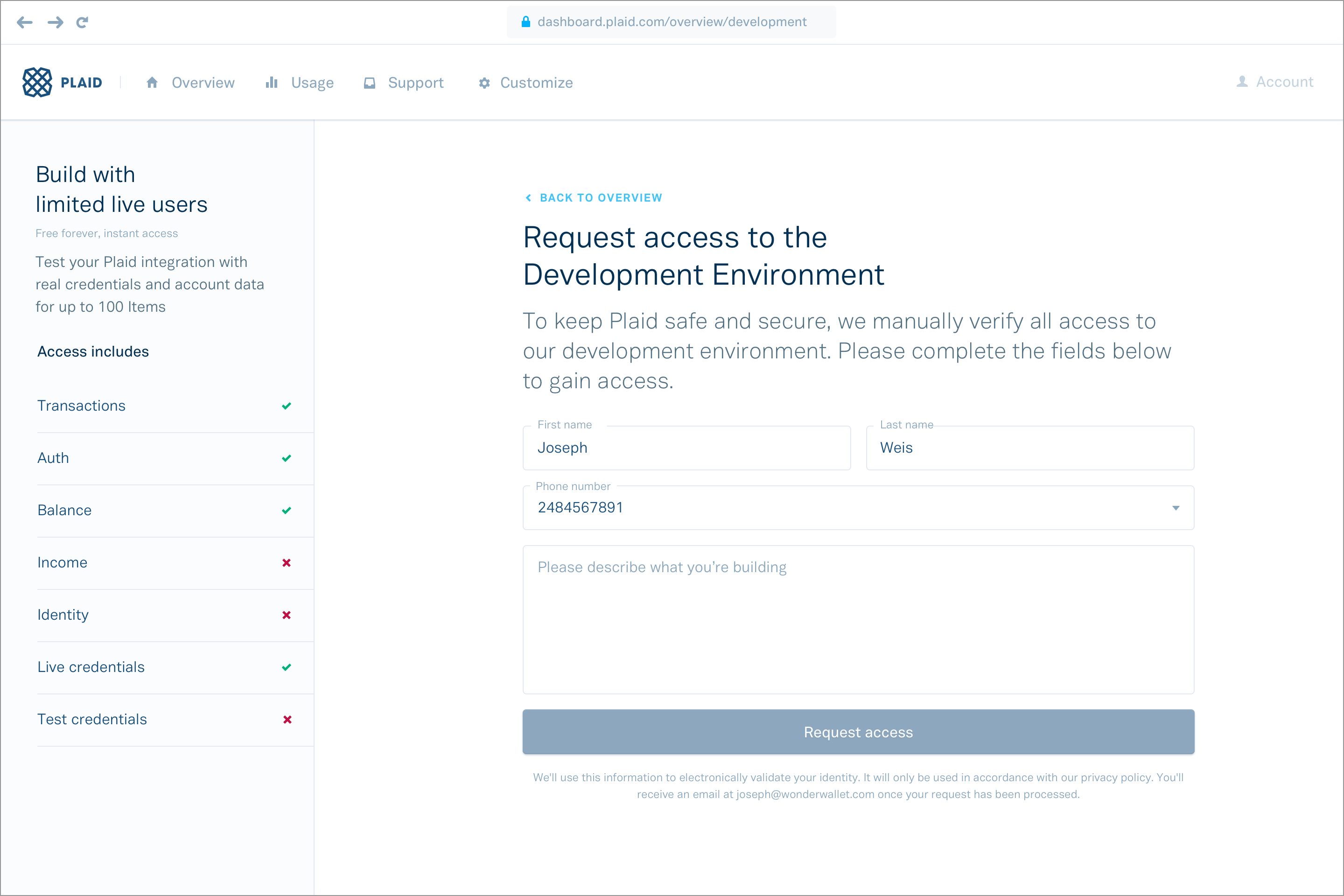Click the green check next to Live credentials
The image size is (1344, 896).
287,667
